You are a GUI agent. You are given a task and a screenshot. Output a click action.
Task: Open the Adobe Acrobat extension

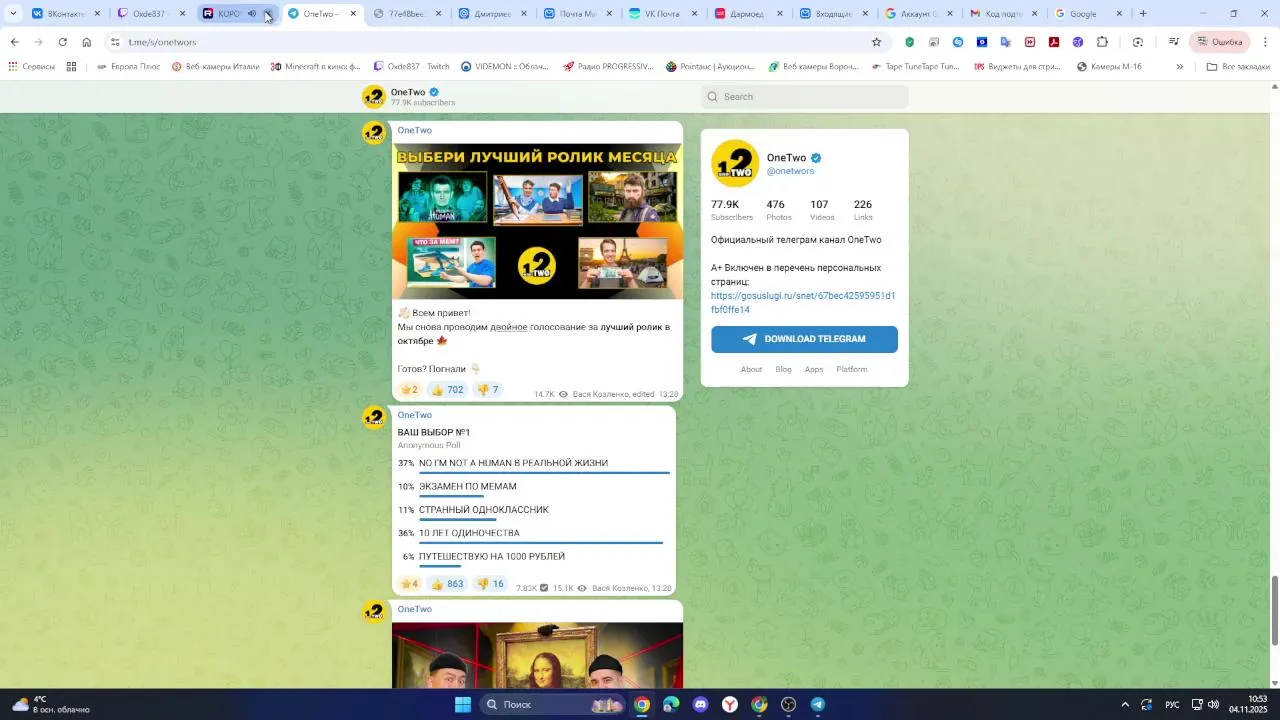(x=1054, y=42)
